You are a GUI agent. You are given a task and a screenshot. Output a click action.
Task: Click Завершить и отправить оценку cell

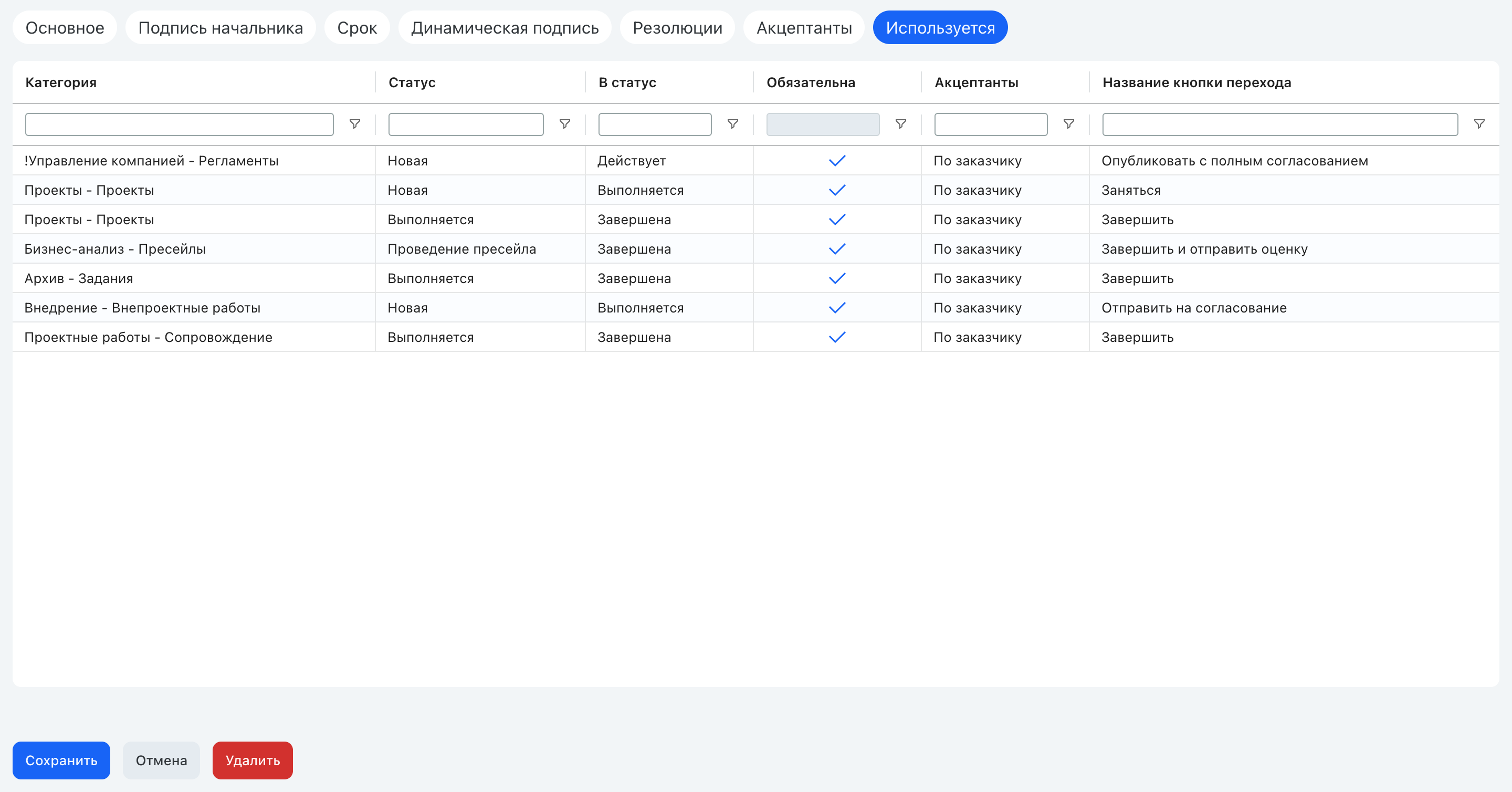coord(1294,248)
